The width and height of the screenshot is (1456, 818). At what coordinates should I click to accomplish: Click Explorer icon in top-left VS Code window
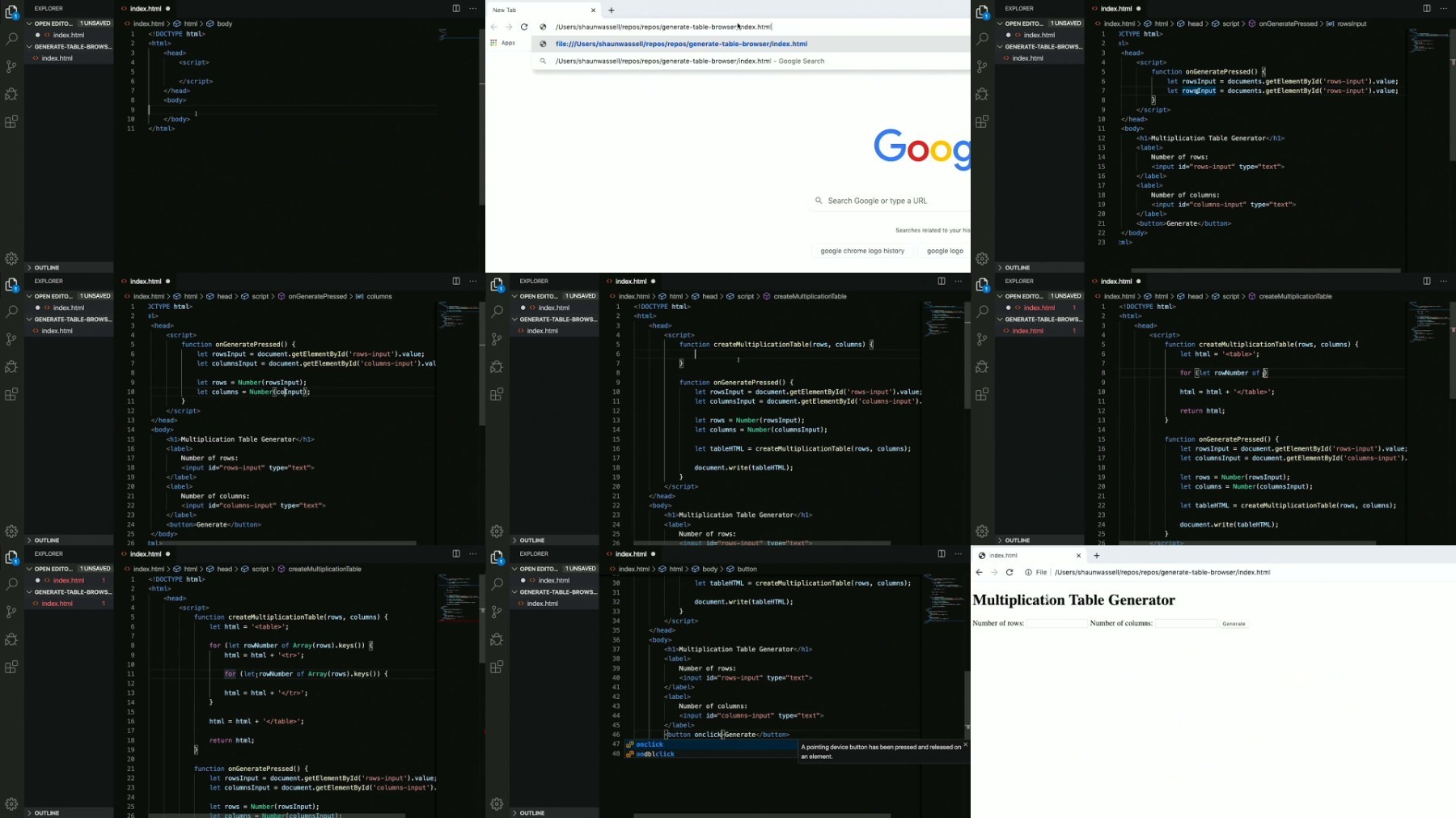click(11, 12)
